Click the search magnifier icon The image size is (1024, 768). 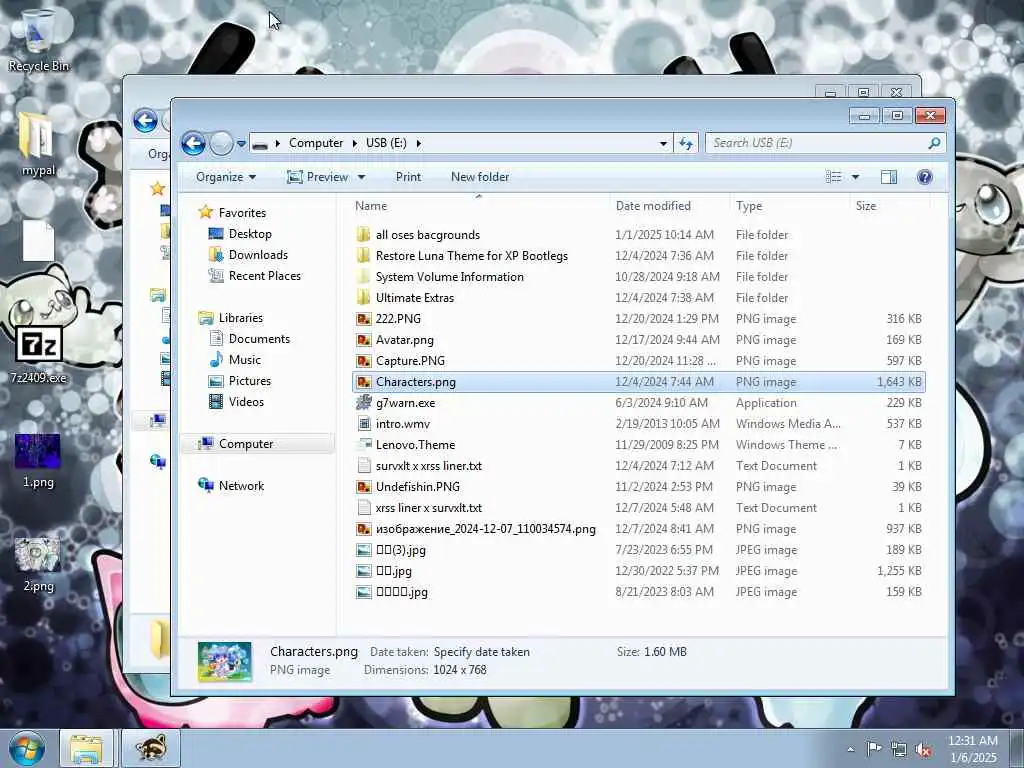pyautogui.click(x=935, y=143)
